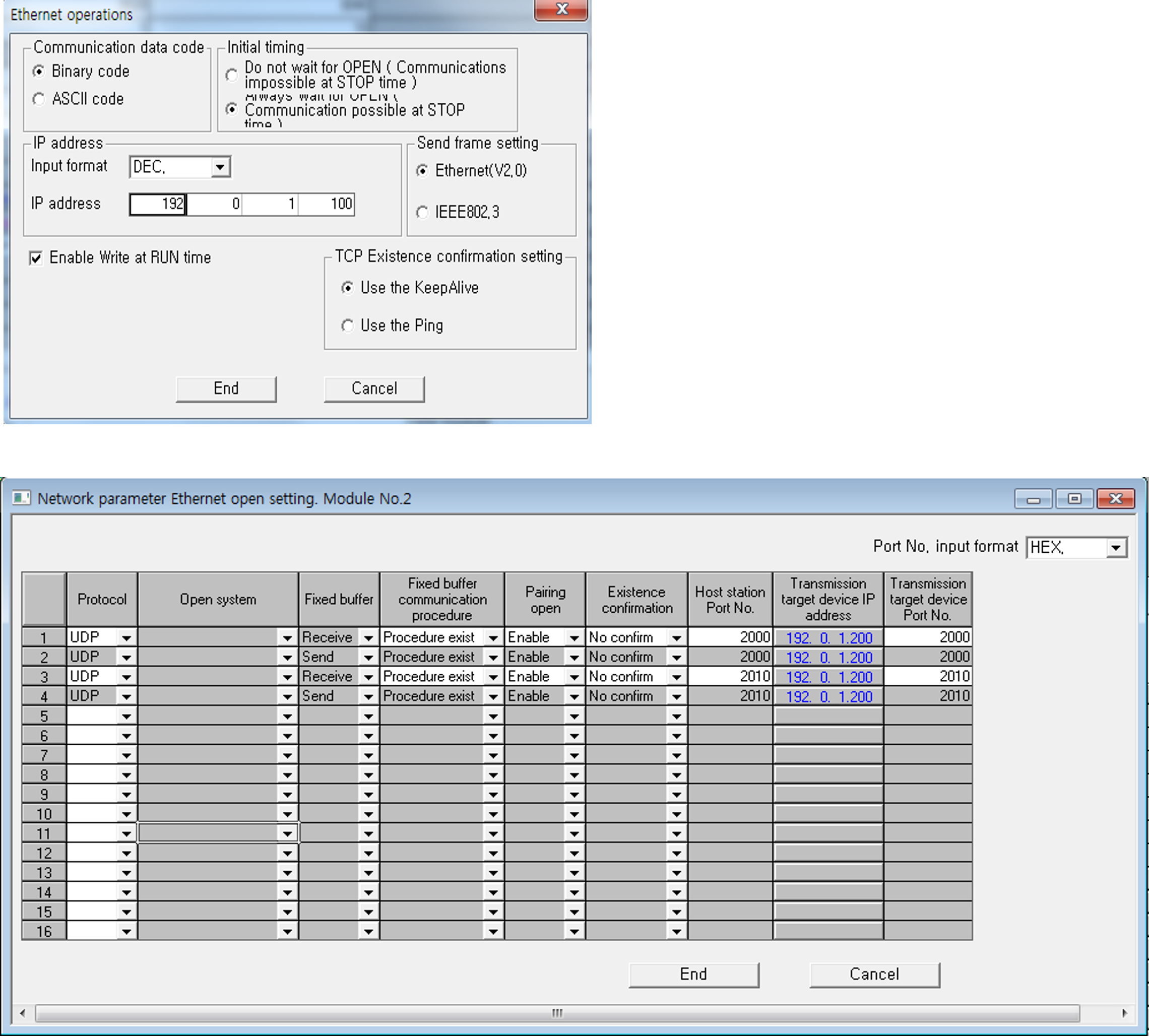
Task: Click row 3 target device Port No. 2010
Action: pyautogui.click(x=928, y=676)
